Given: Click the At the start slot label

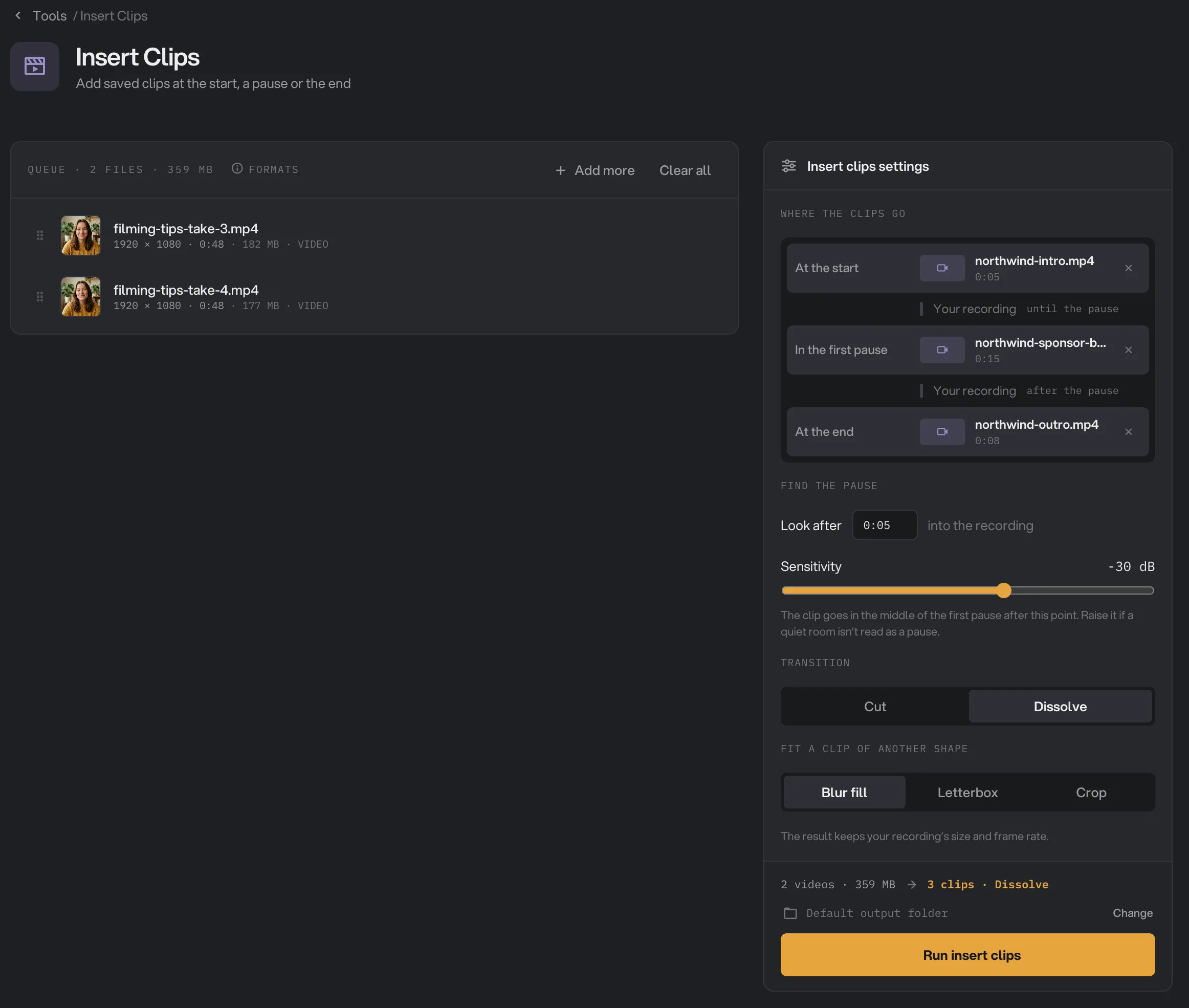Looking at the screenshot, I should (826, 268).
